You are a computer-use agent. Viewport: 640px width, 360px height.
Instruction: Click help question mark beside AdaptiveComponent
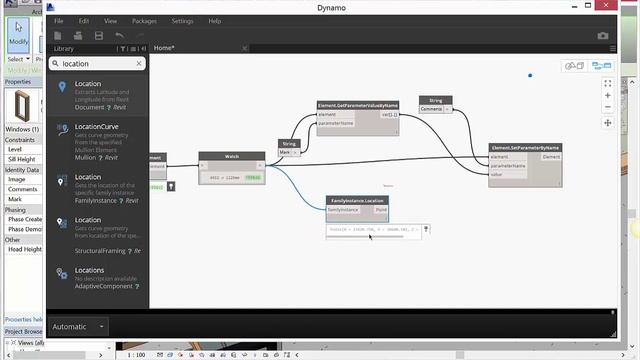tap(137, 287)
